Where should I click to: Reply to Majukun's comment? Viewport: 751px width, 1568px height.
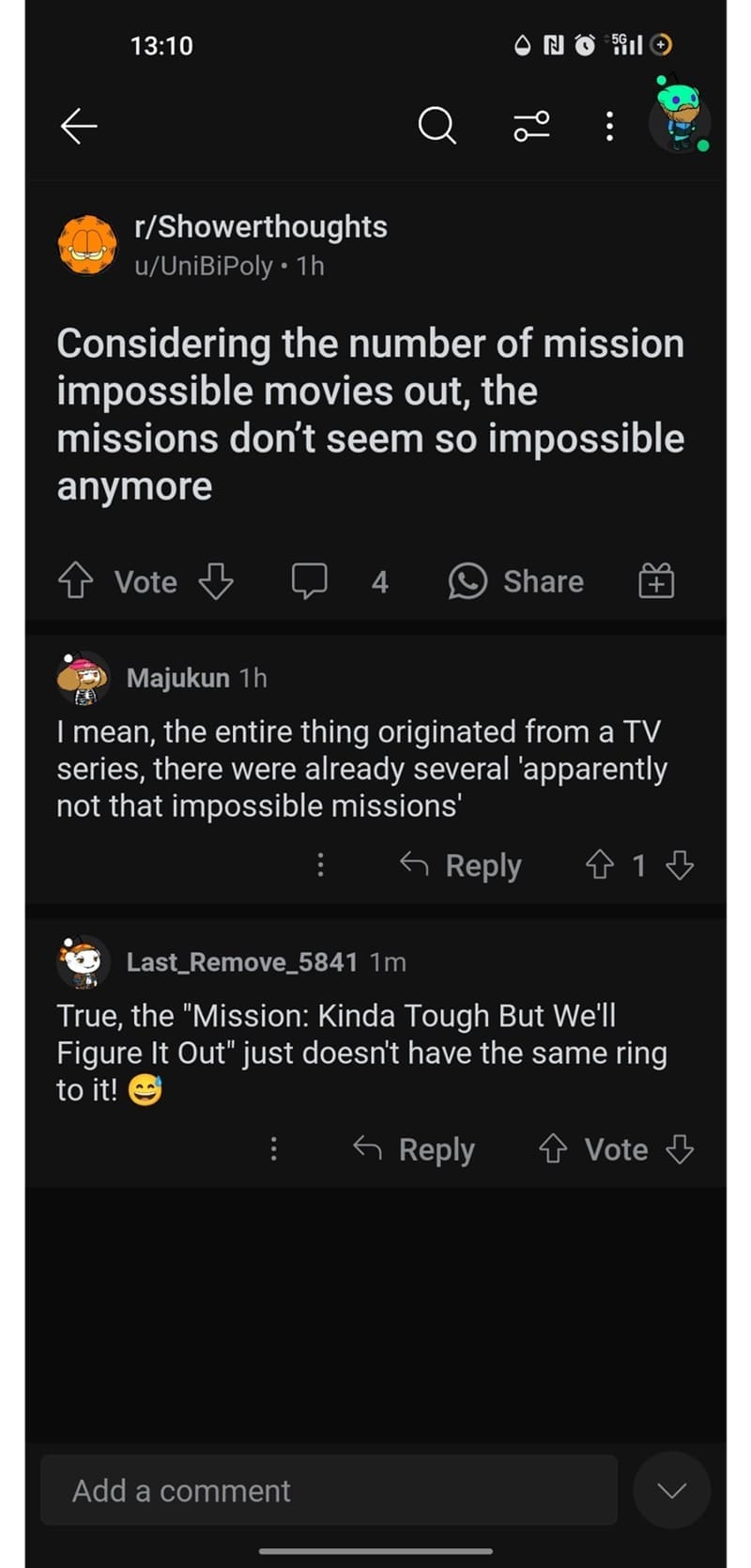462,865
